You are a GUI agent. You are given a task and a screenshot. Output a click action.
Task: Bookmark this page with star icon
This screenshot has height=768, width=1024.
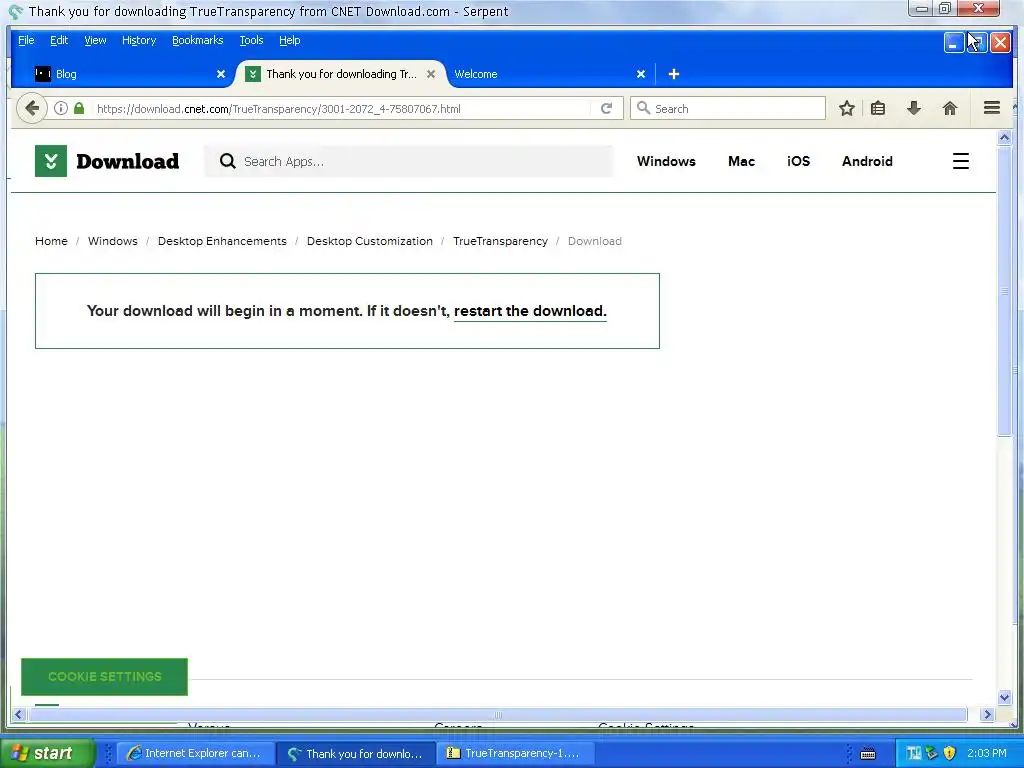pyautogui.click(x=846, y=108)
